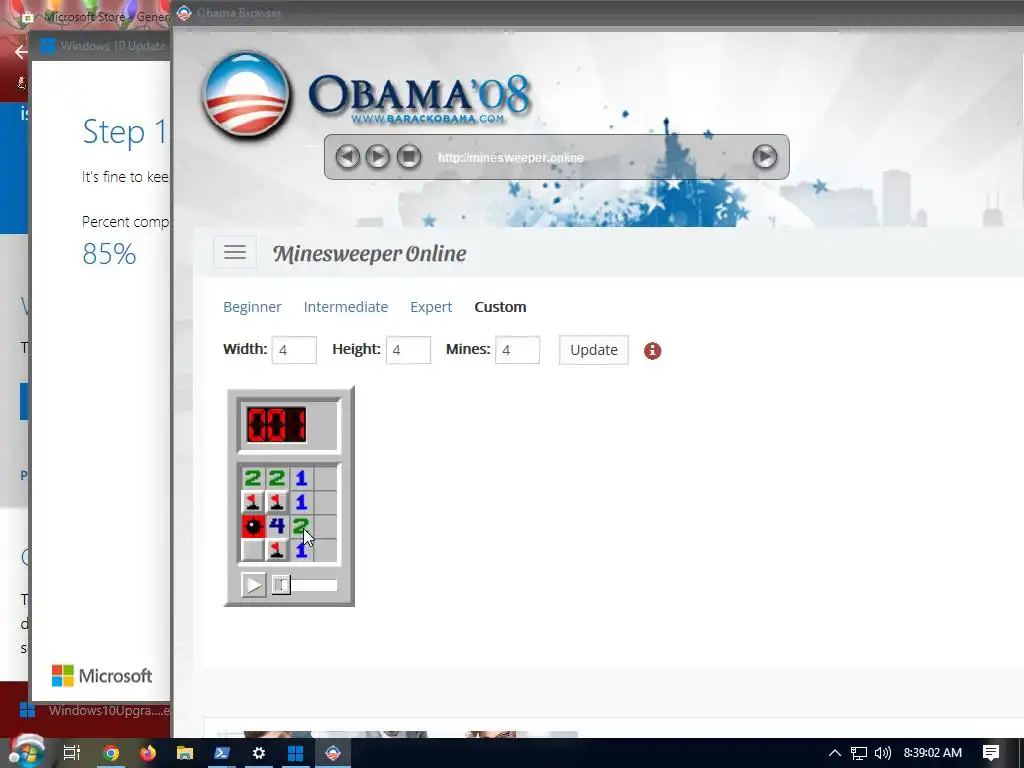This screenshot has height=768, width=1024.
Task: Select the Intermediate difficulty
Action: pyautogui.click(x=345, y=307)
